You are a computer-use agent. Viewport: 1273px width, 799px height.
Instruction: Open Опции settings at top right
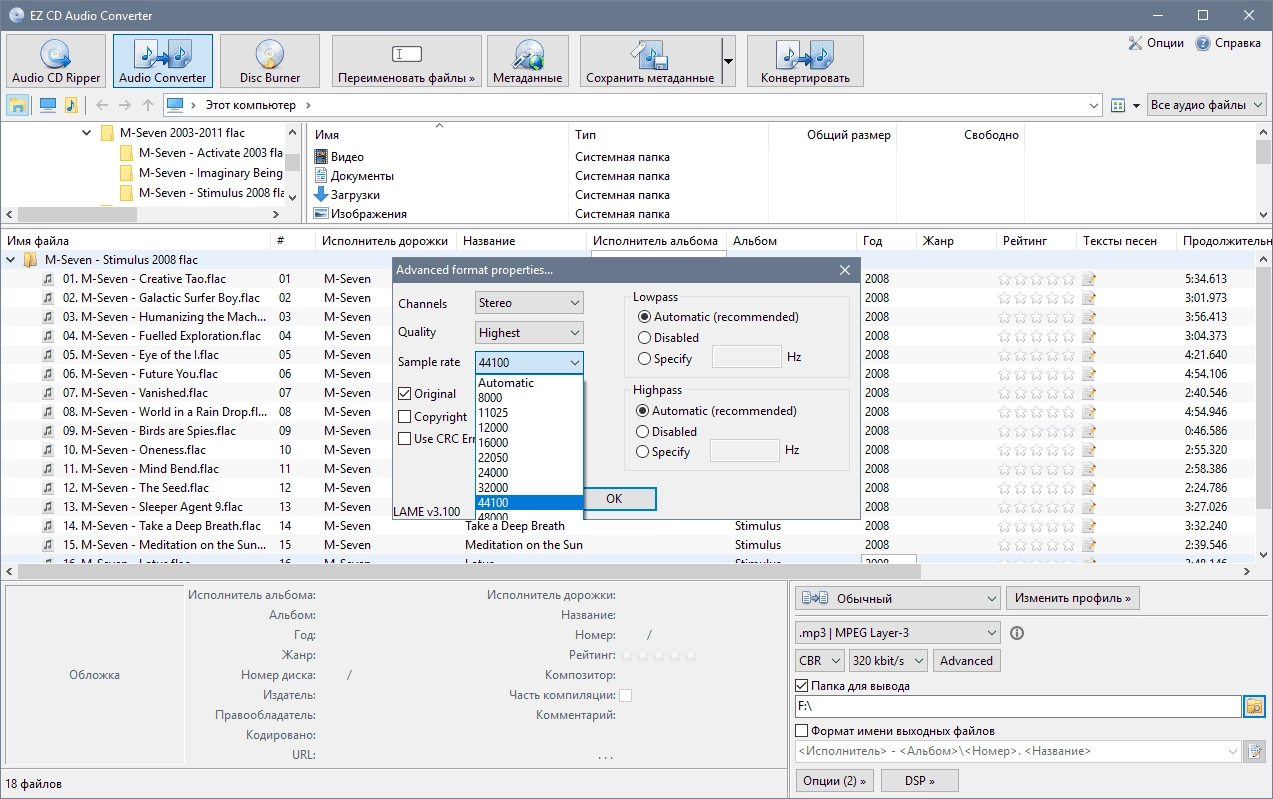[1156, 43]
